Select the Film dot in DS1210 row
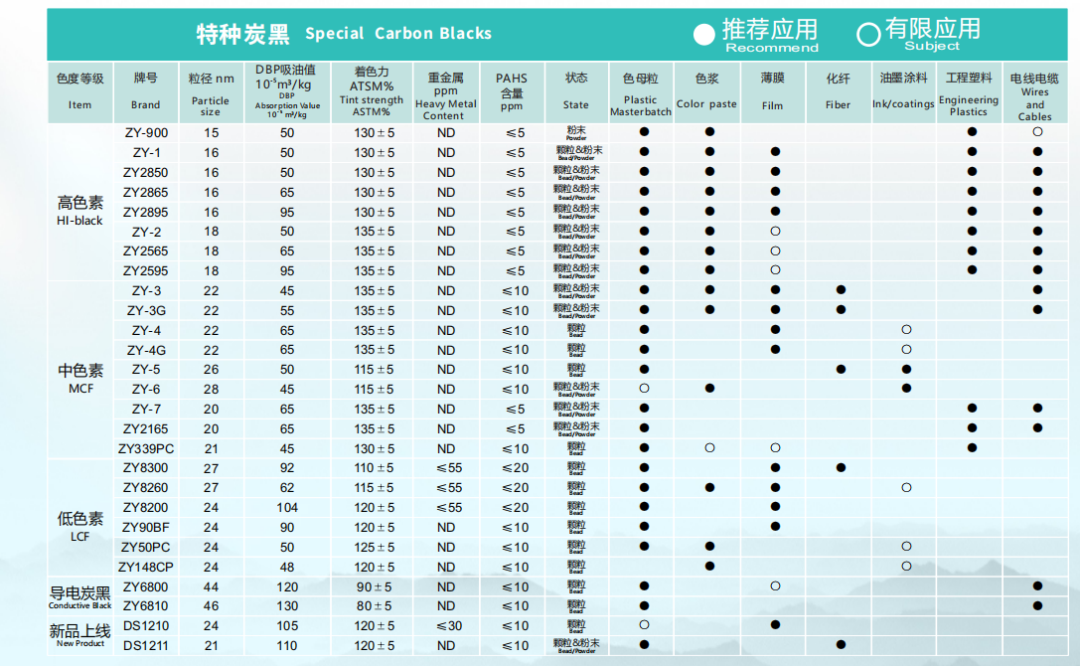Screen dimensions: 1080x666 click(775, 625)
